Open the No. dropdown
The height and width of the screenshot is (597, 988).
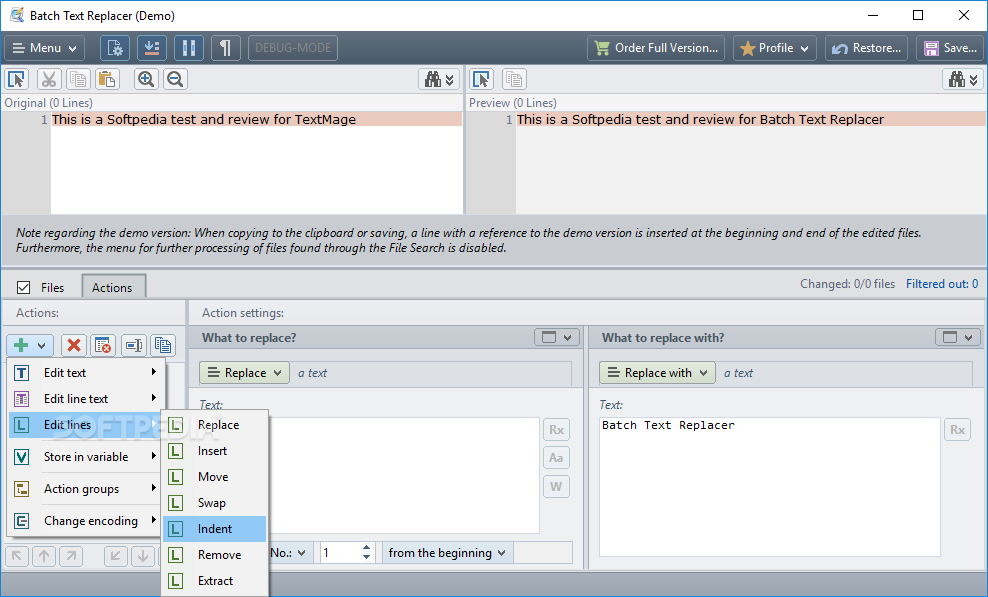pos(289,553)
